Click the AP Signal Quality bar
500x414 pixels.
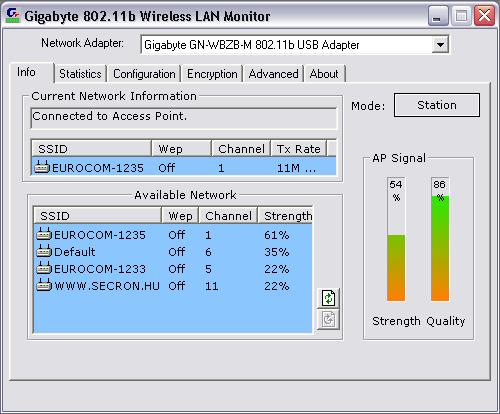(440, 239)
